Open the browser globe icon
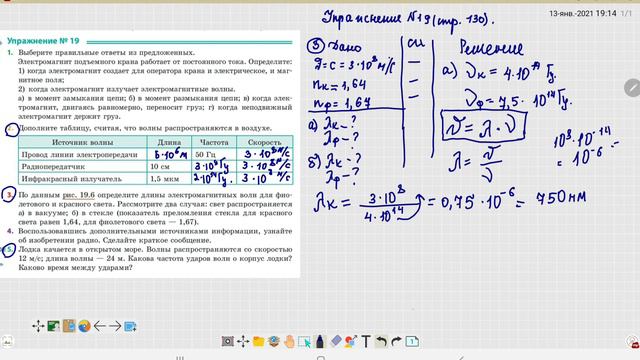640x360 pixels. pyautogui.click(x=84, y=326)
